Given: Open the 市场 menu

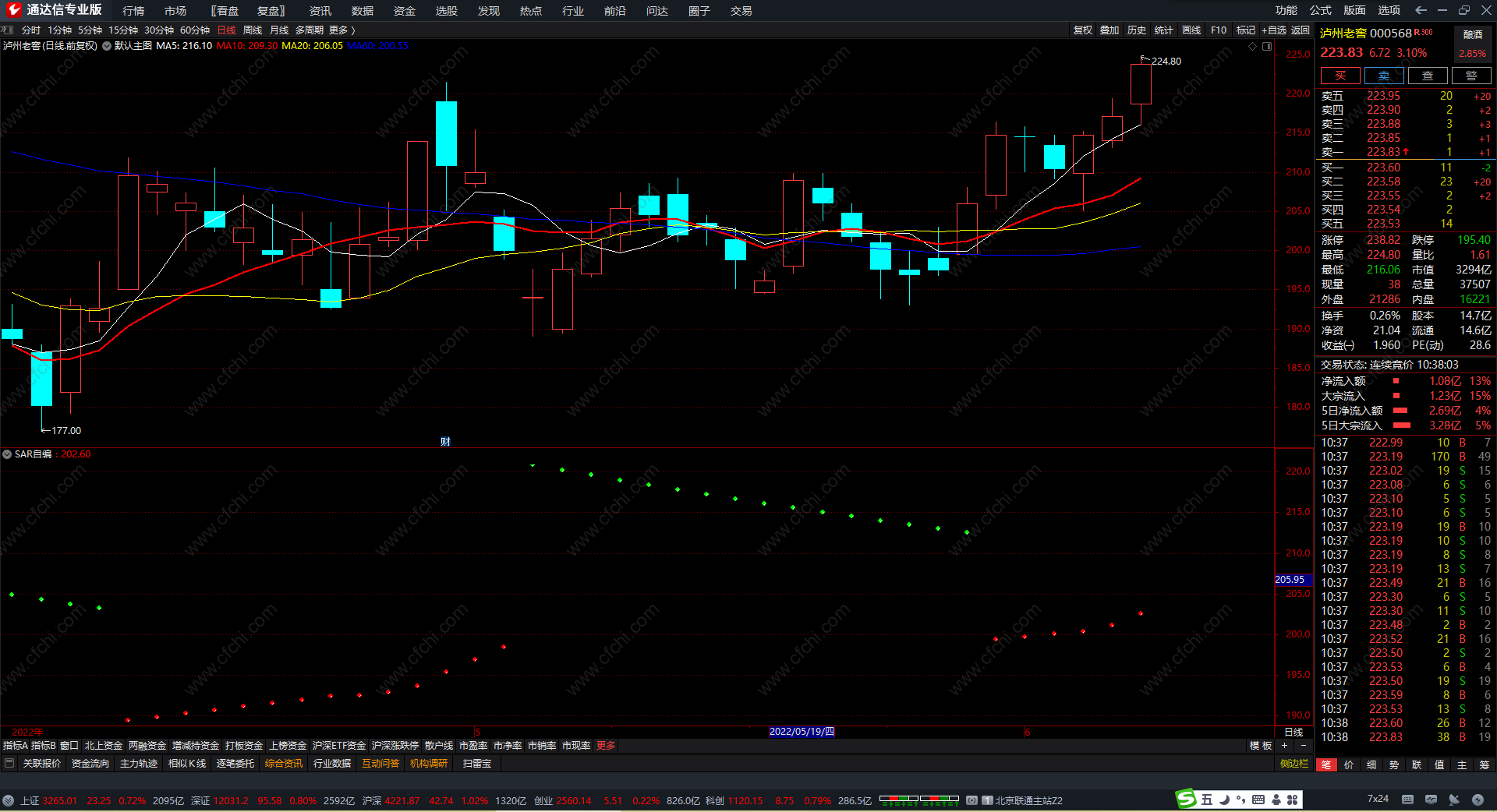Looking at the screenshot, I should 175,11.
